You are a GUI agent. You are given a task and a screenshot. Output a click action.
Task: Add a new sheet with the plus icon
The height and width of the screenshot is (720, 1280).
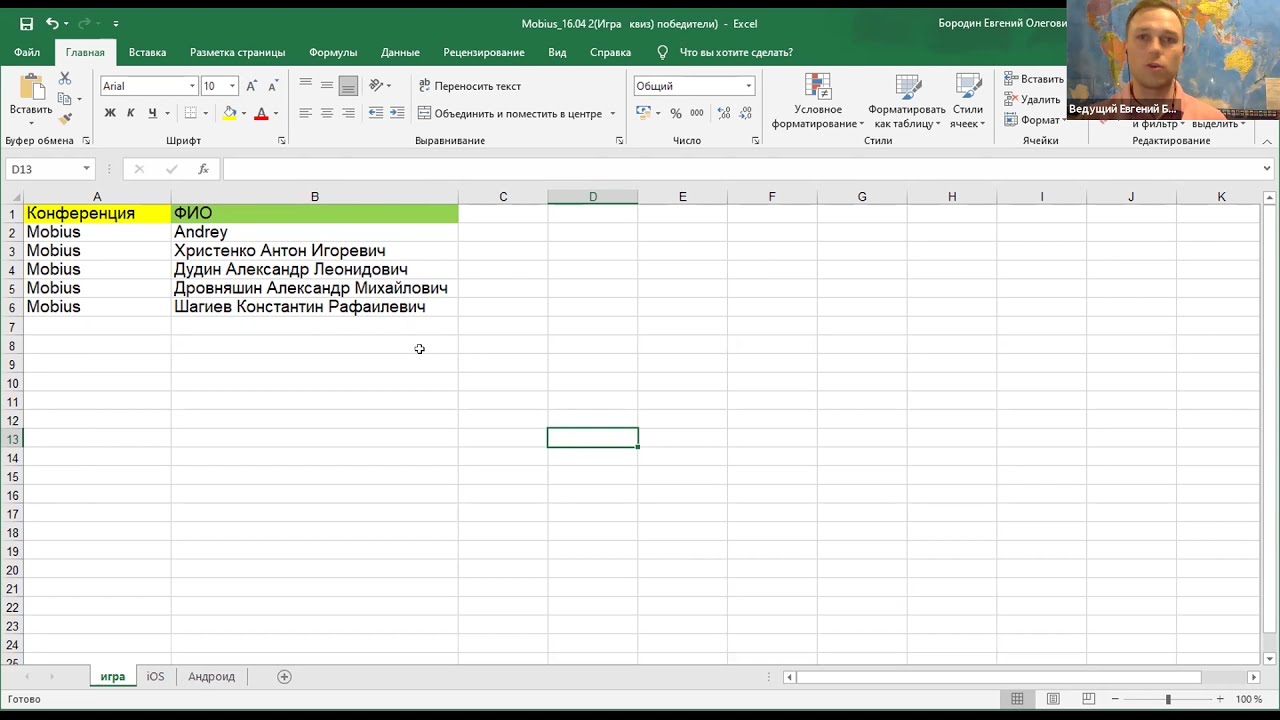(284, 677)
